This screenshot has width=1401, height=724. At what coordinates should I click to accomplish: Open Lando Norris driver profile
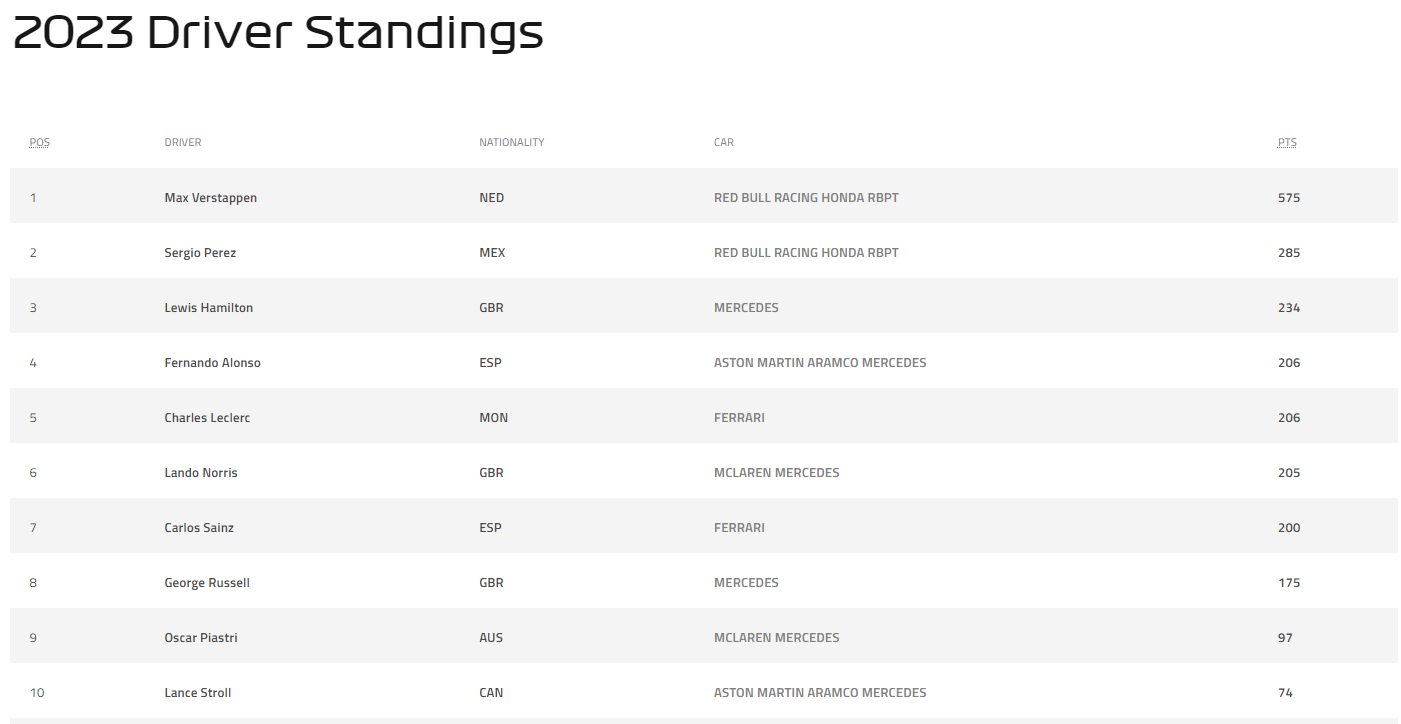coord(201,473)
